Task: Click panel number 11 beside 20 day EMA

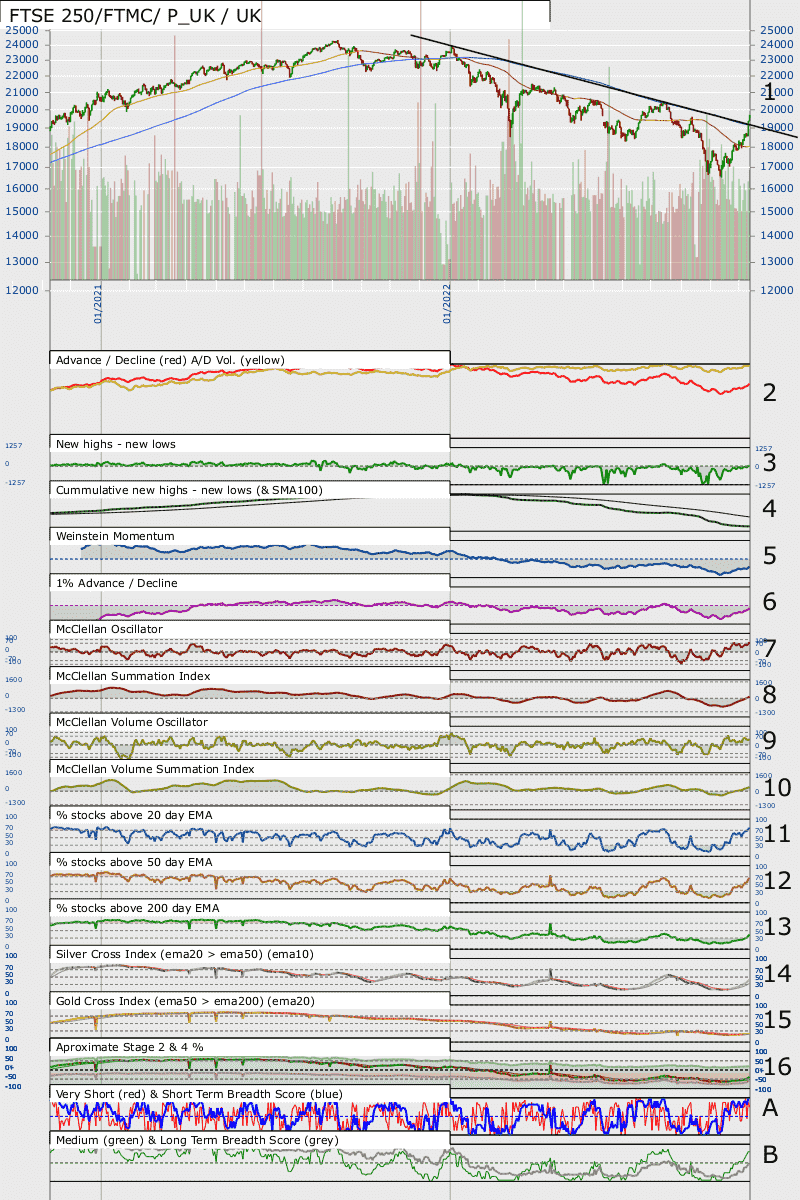Action: 777,834
